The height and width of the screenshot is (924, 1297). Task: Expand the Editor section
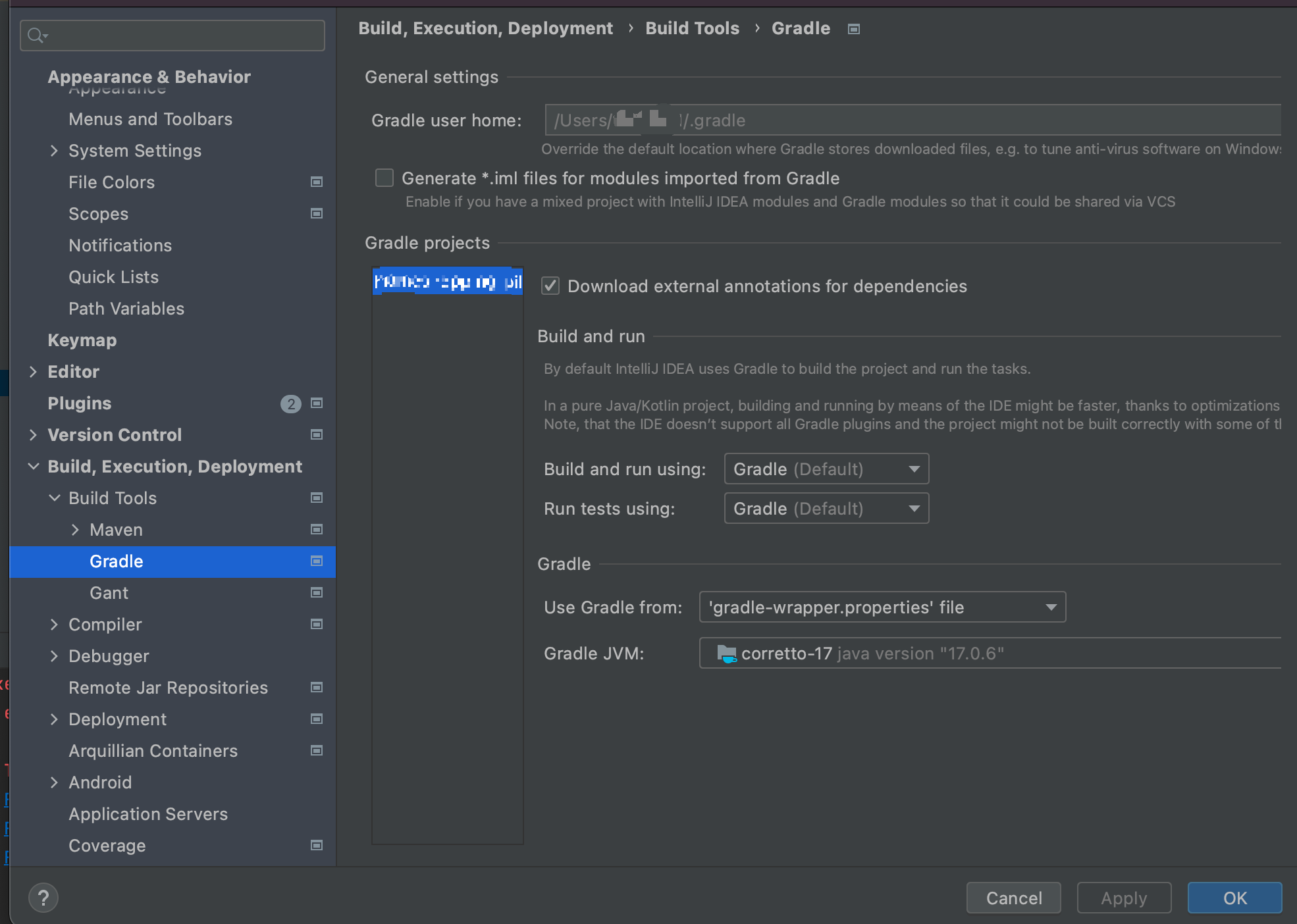coord(33,372)
